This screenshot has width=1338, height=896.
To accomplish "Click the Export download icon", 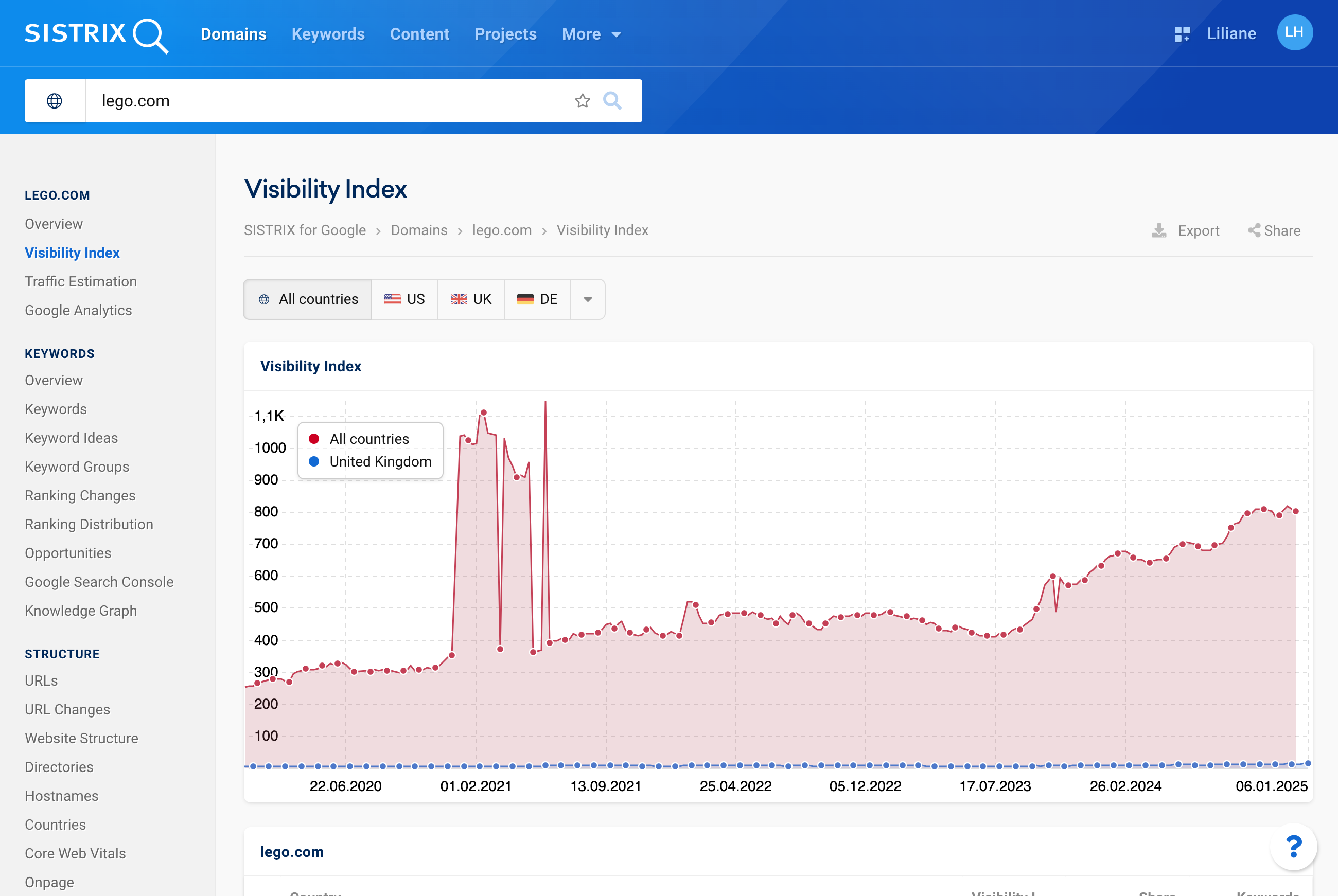I will [1158, 230].
